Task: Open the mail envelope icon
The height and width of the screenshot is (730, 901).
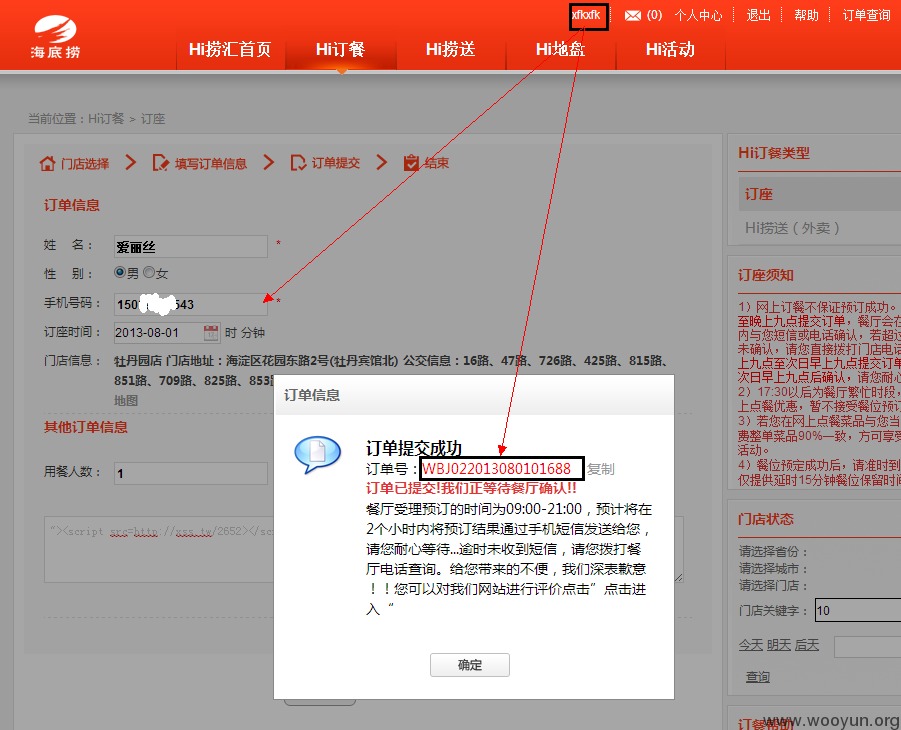Action: pyautogui.click(x=633, y=16)
